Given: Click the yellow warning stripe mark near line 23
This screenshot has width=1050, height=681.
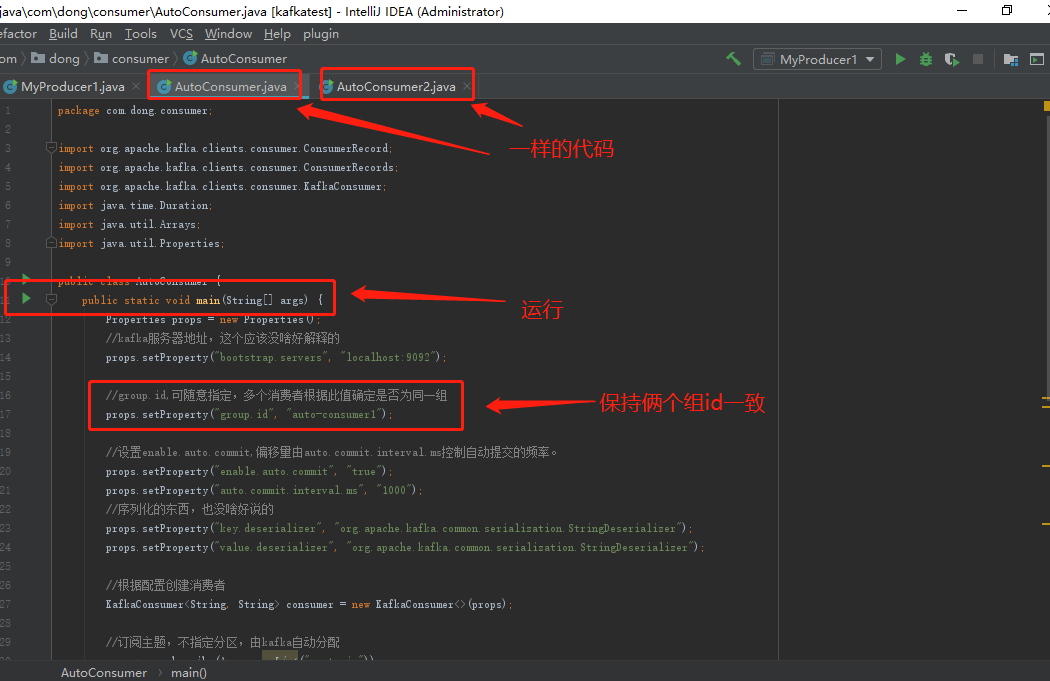Looking at the screenshot, I should [x=1045, y=524].
